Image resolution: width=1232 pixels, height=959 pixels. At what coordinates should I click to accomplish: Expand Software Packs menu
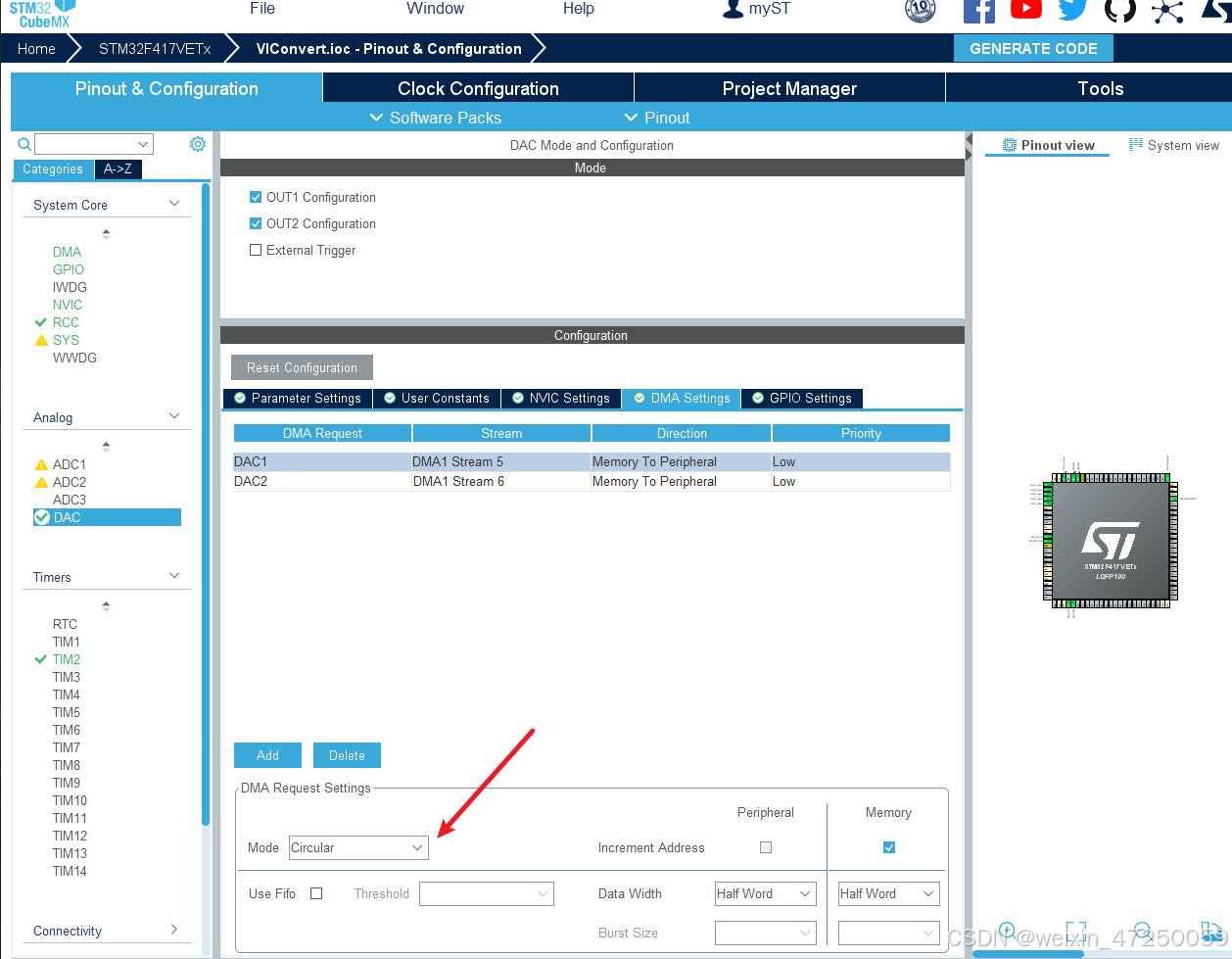[435, 118]
